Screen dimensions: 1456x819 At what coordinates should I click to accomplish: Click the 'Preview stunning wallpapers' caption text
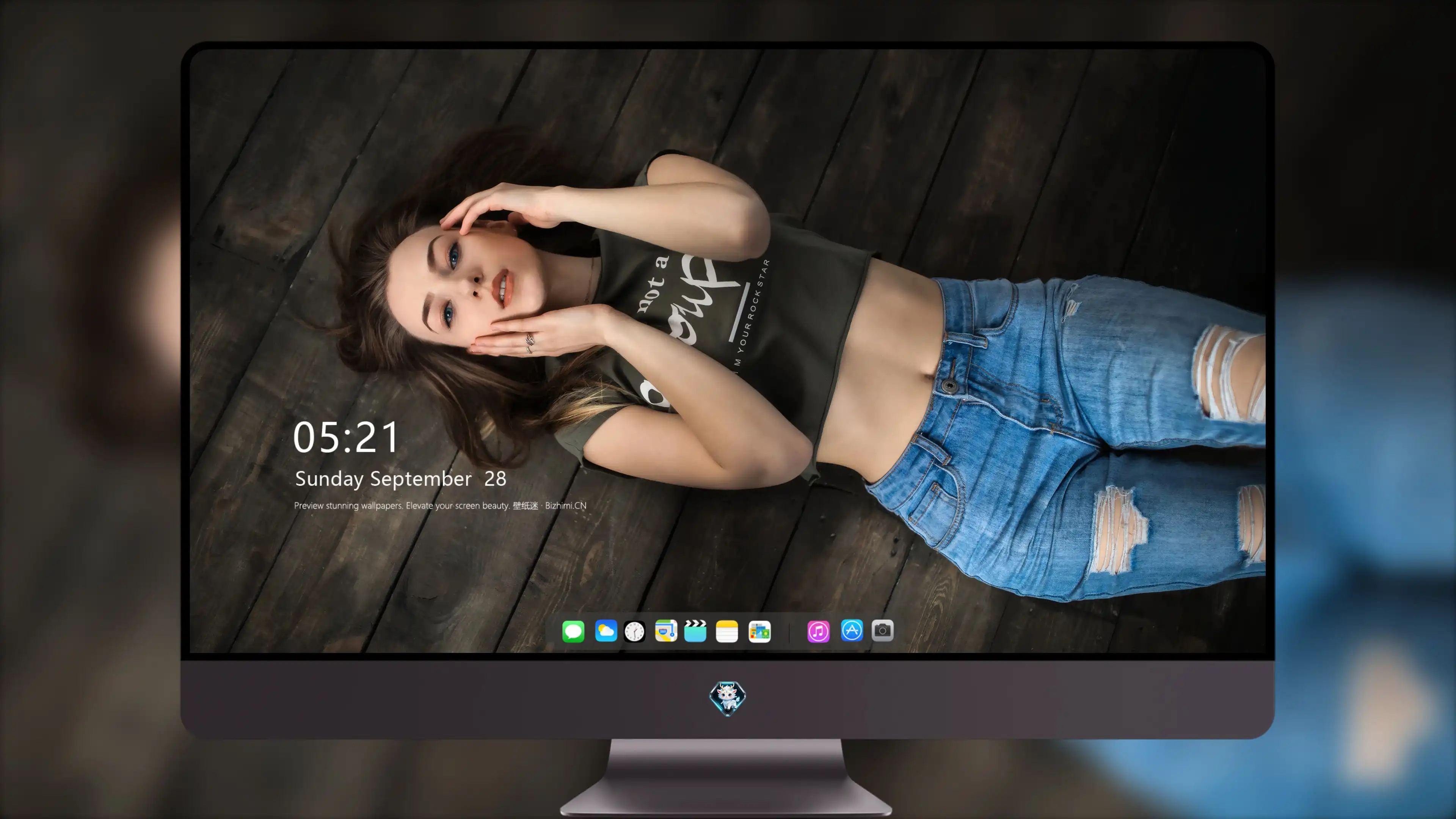[x=440, y=505]
